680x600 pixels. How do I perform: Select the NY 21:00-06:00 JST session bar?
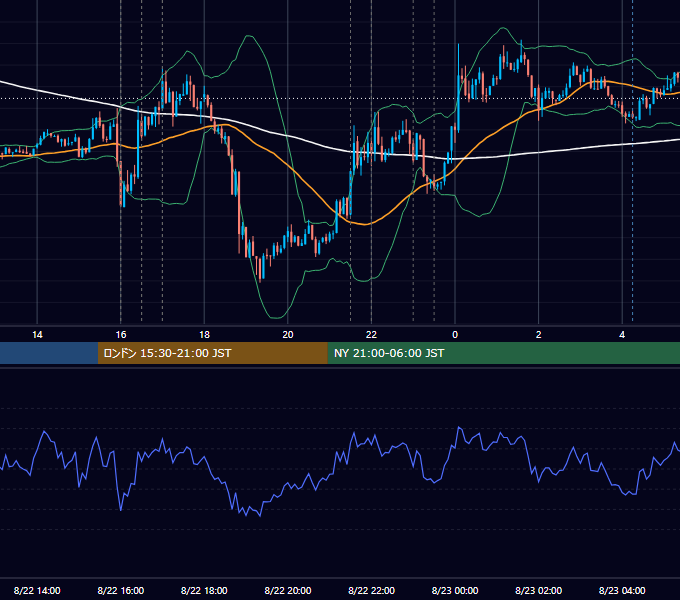click(503, 353)
